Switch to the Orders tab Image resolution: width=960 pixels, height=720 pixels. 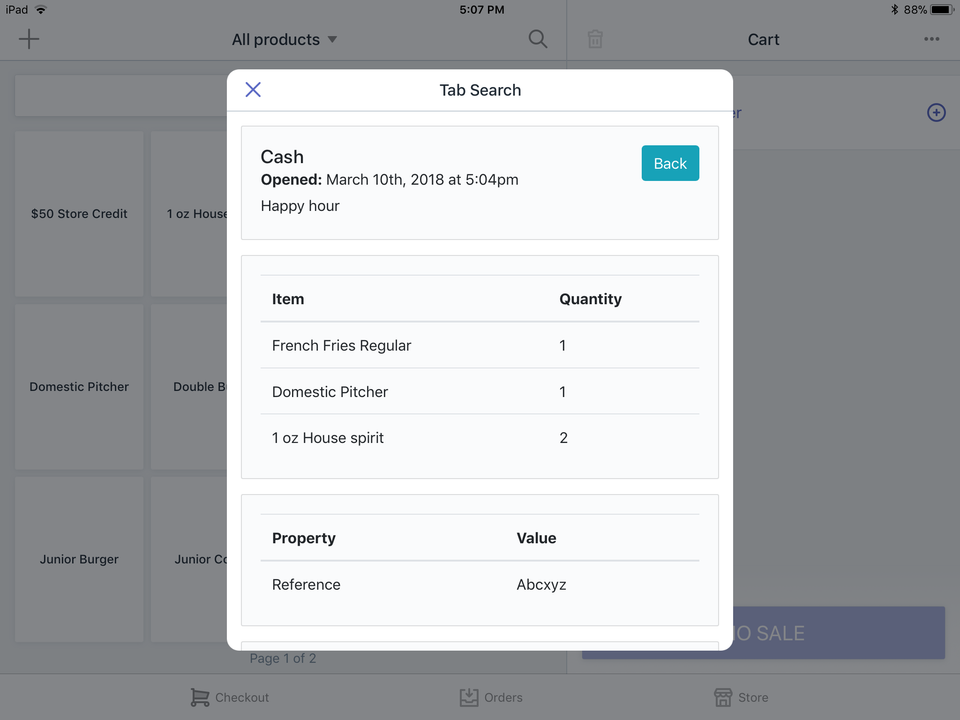[491, 697]
